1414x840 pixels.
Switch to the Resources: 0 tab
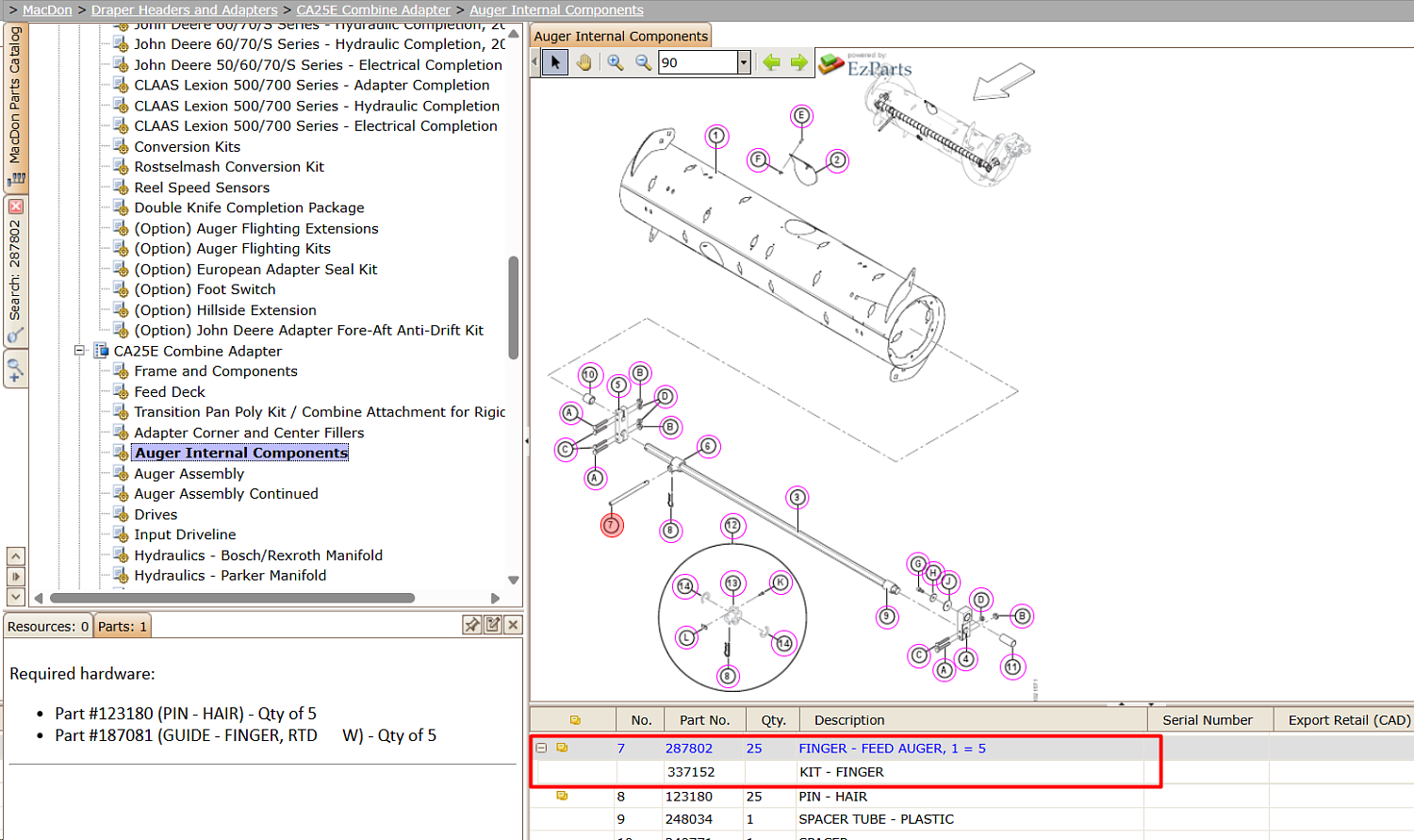(x=48, y=626)
